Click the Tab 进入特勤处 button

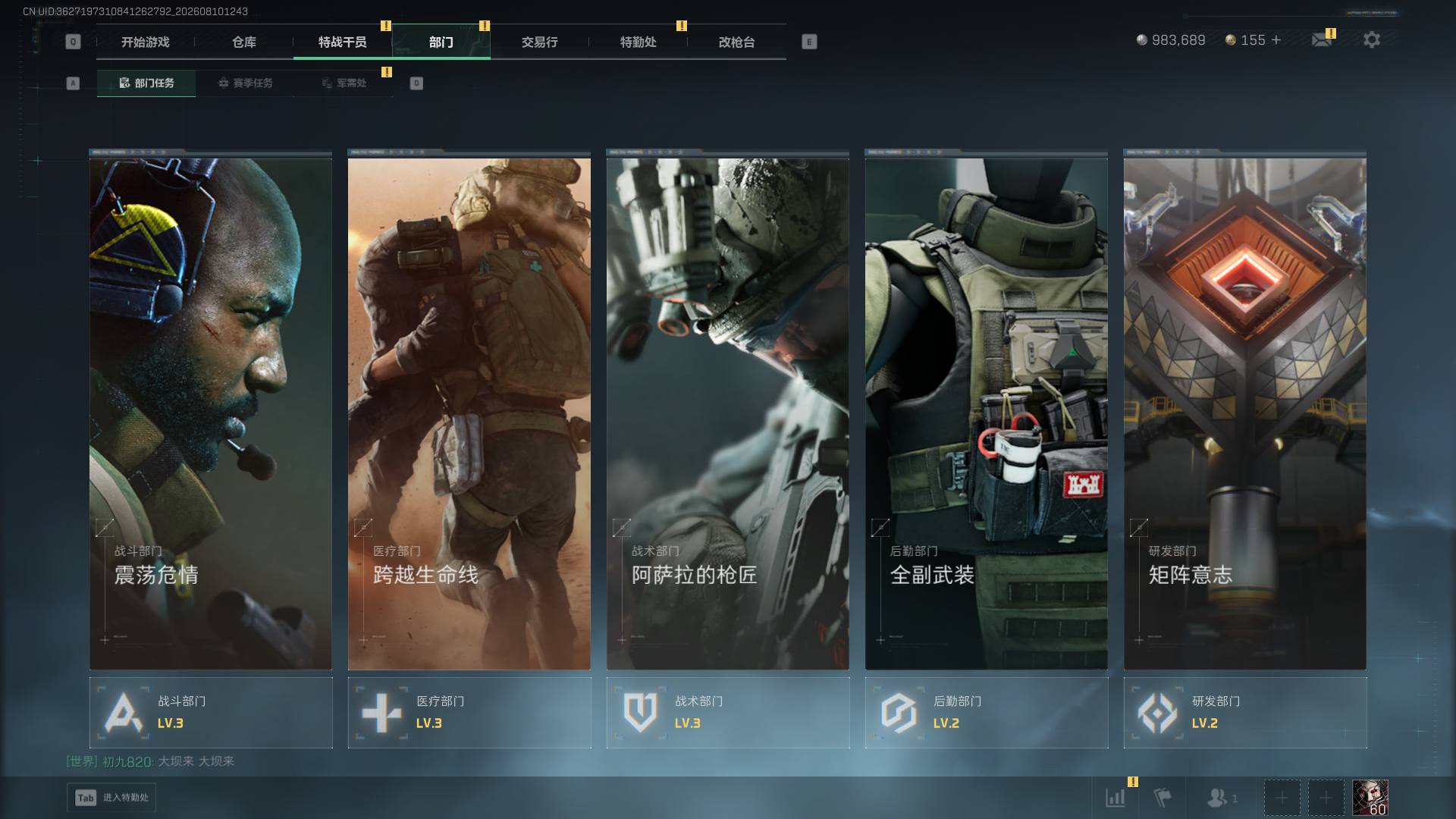click(111, 798)
